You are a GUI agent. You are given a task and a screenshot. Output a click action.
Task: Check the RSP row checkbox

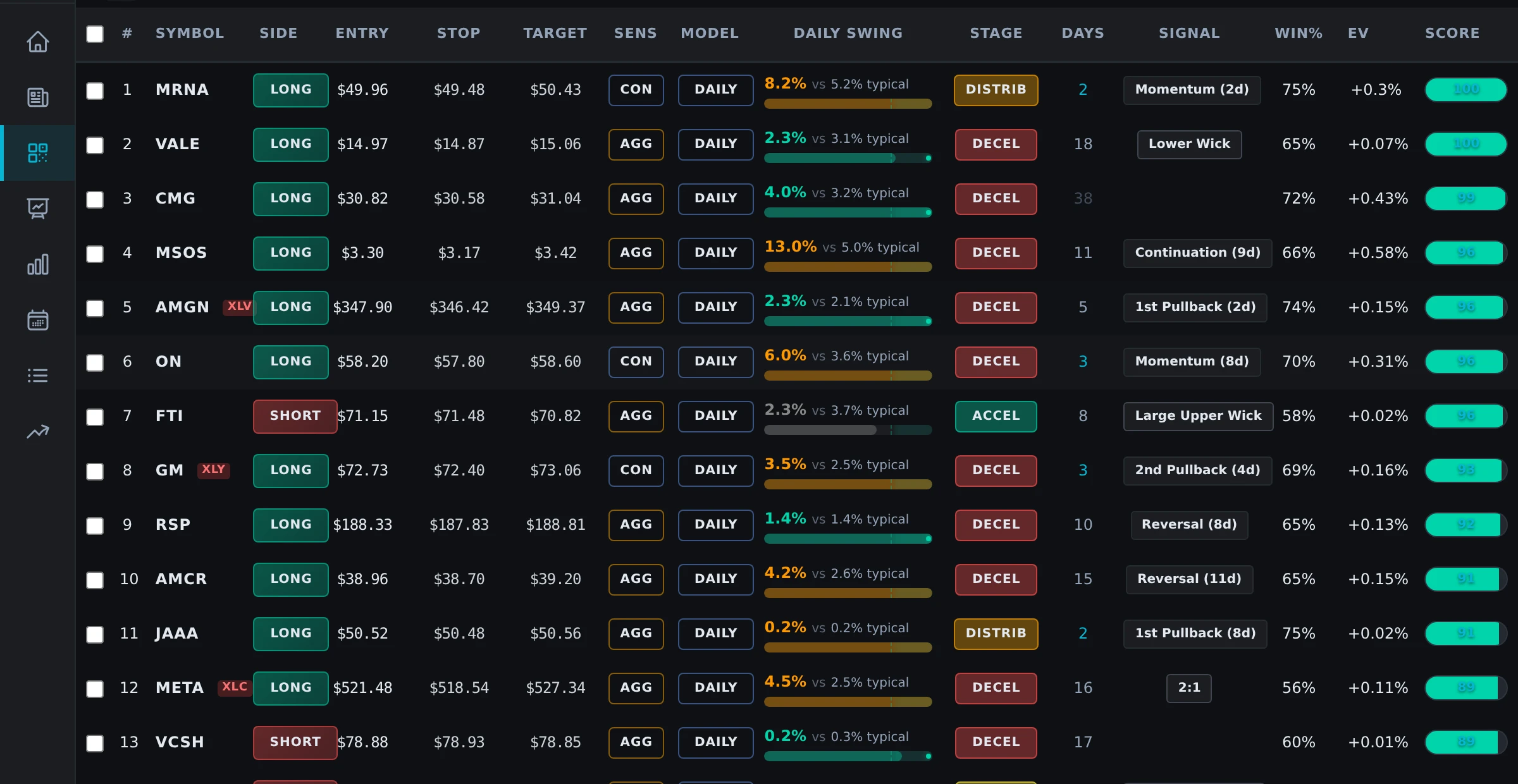point(95,525)
